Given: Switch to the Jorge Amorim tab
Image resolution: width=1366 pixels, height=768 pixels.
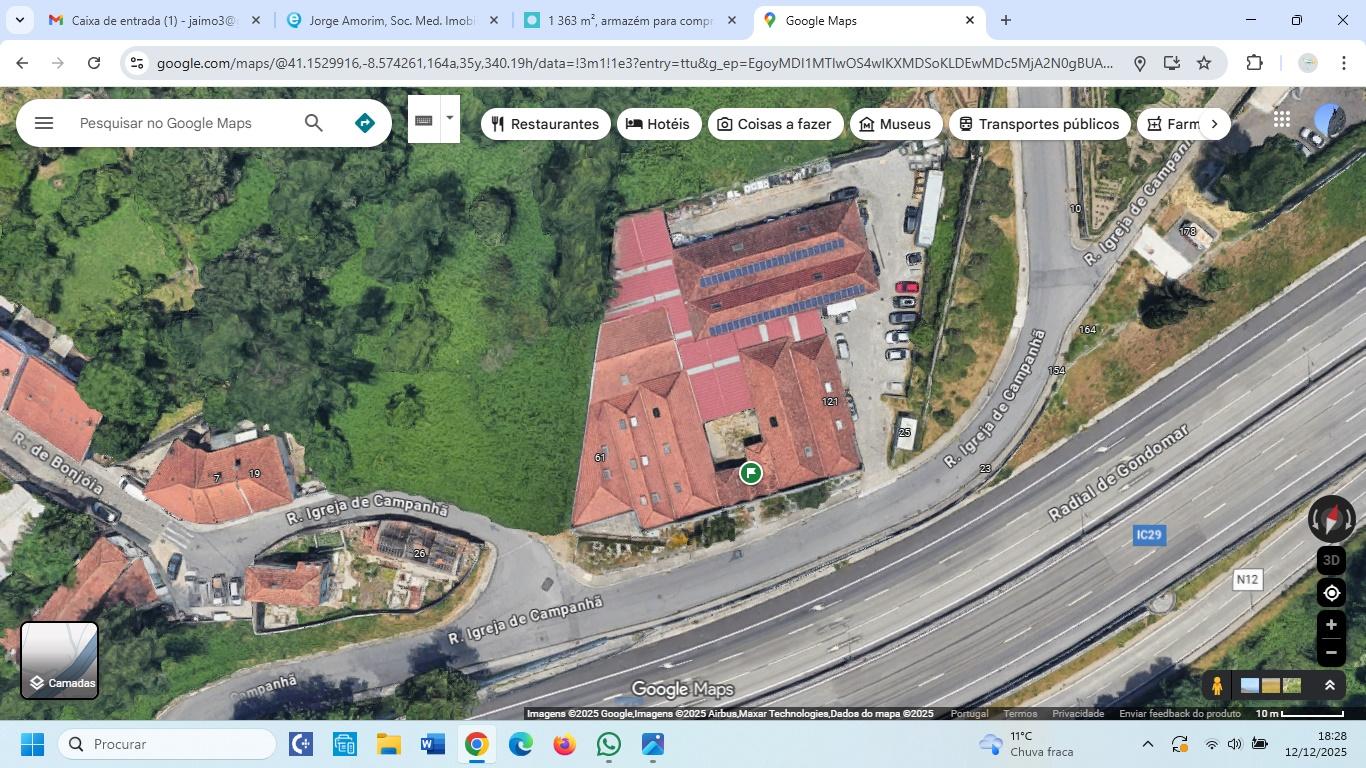Looking at the screenshot, I should click(x=391, y=20).
